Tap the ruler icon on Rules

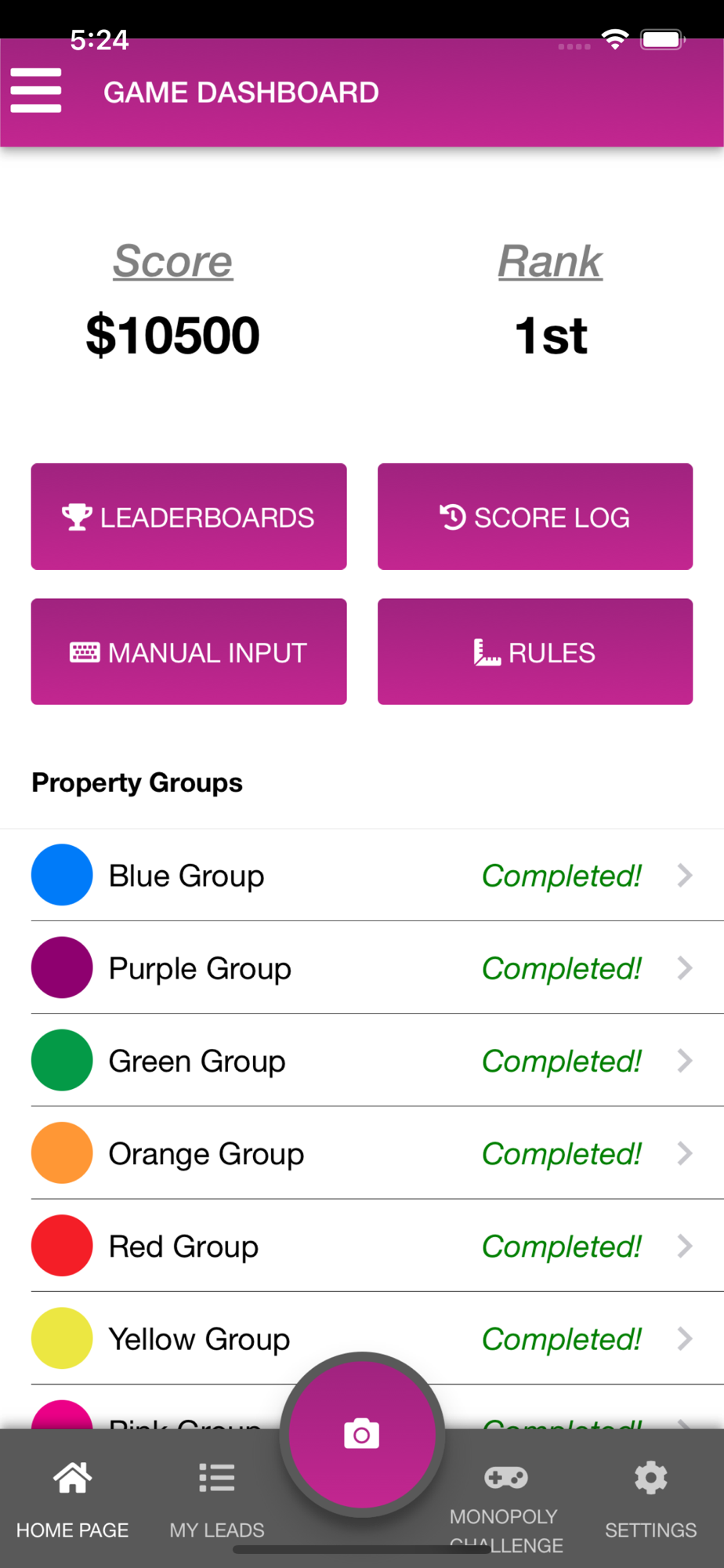(487, 652)
